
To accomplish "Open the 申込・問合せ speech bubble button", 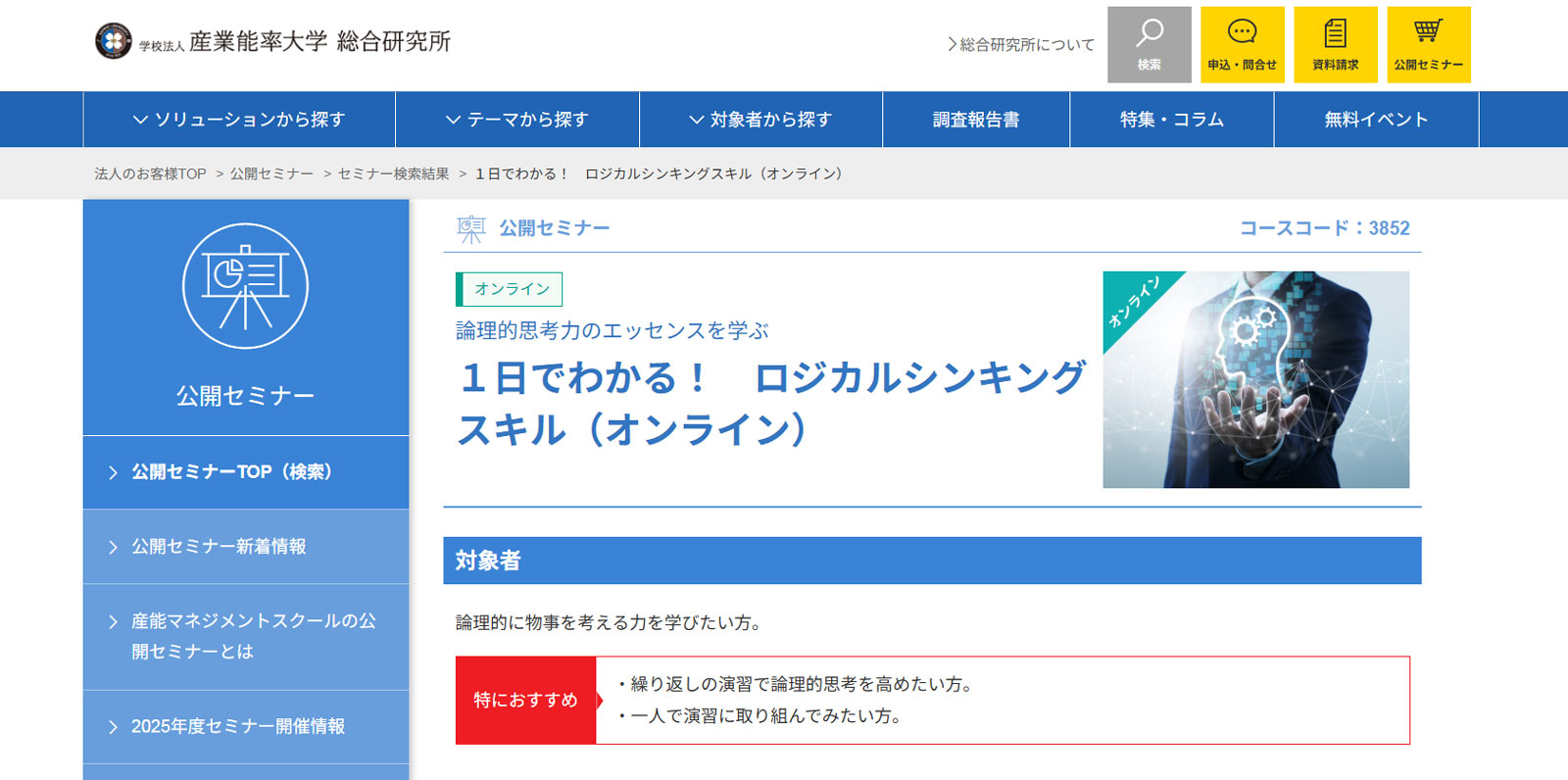I will click(1243, 45).
